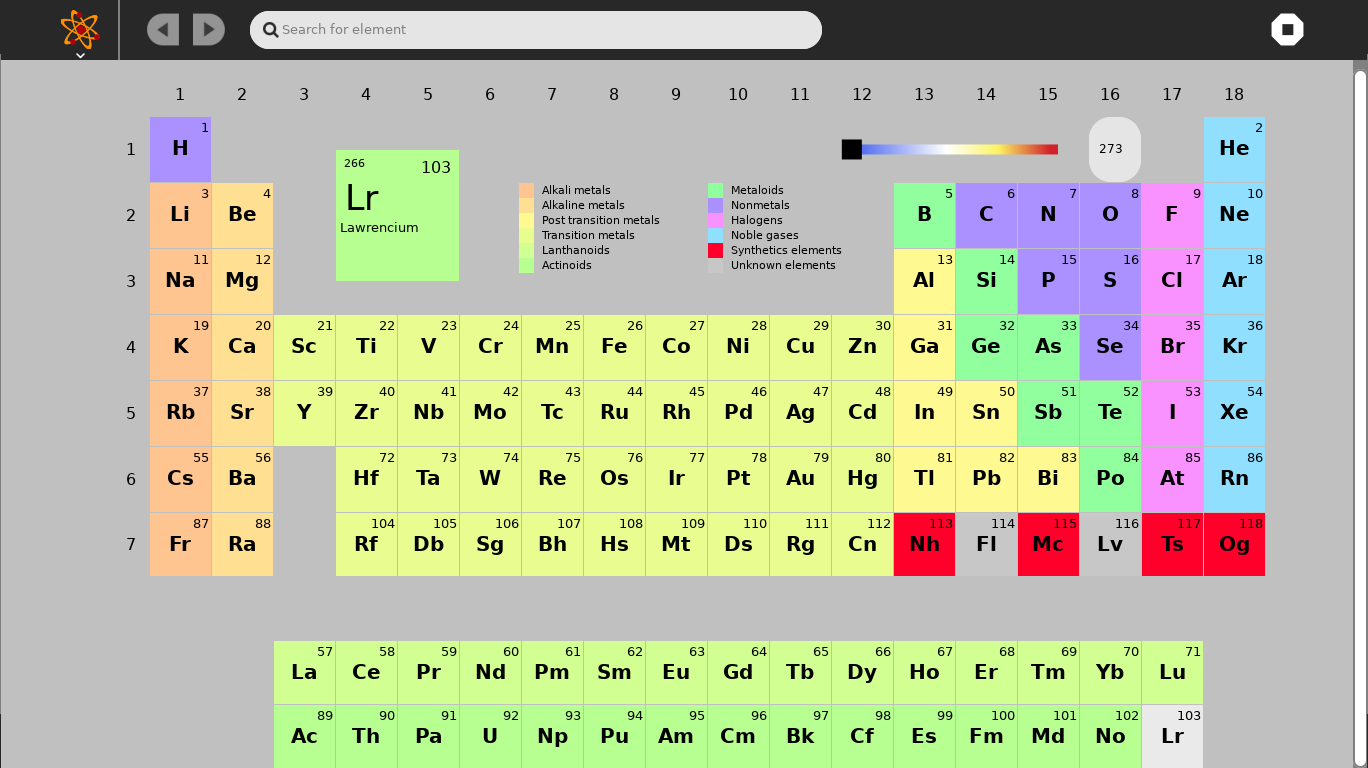Navigate forward with the right arrow button
The width and height of the screenshot is (1368, 768).
coord(208,29)
